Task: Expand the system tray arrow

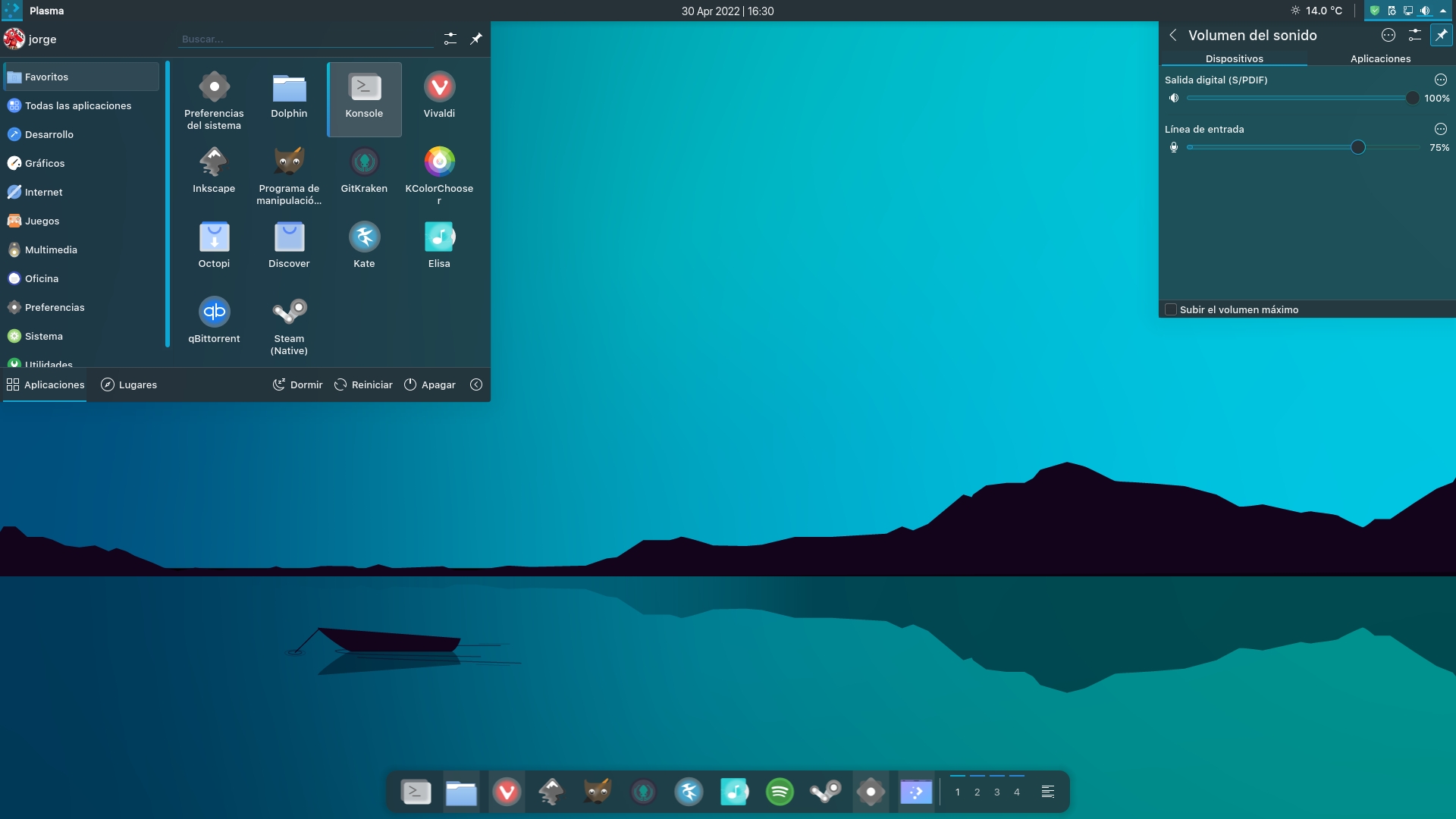Action: (1444, 11)
